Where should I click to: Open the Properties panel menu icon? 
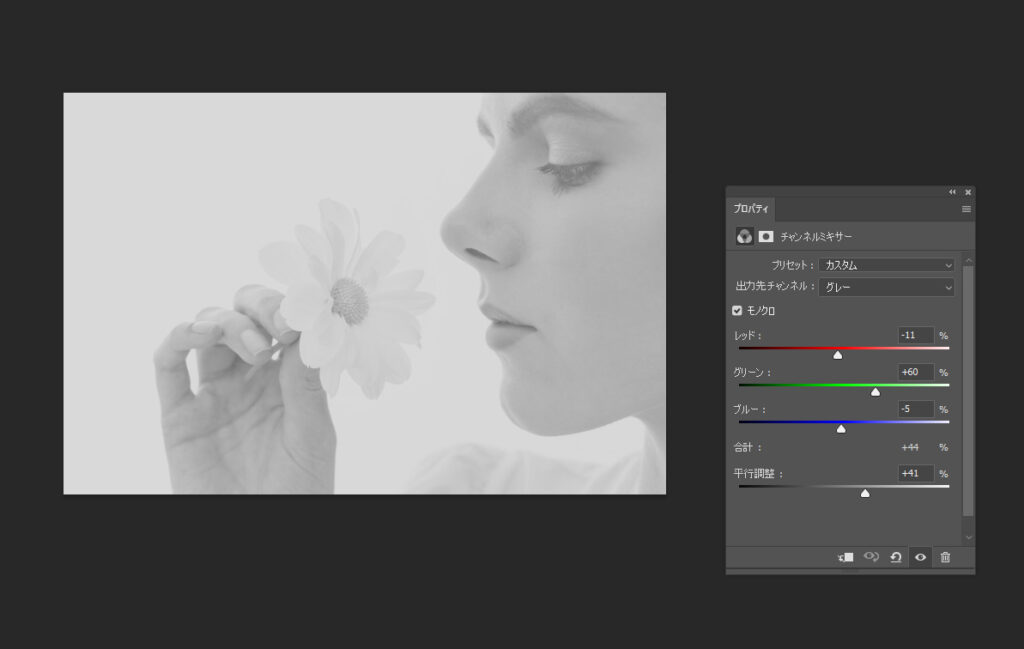pyautogui.click(x=966, y=209)
